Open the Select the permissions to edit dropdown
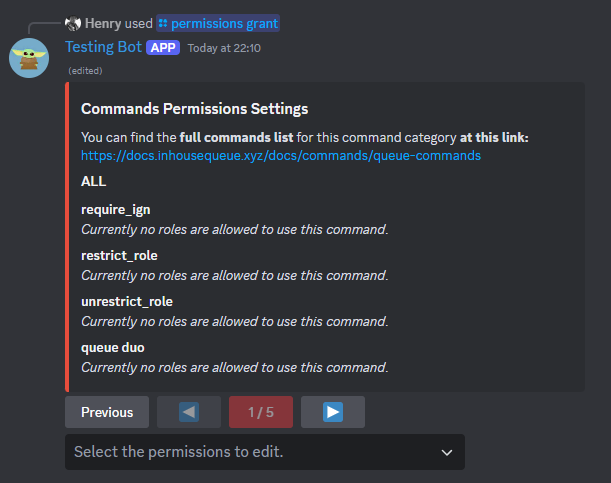The width and height of the screenshot is (611, 483). click(x=265, y=452)
